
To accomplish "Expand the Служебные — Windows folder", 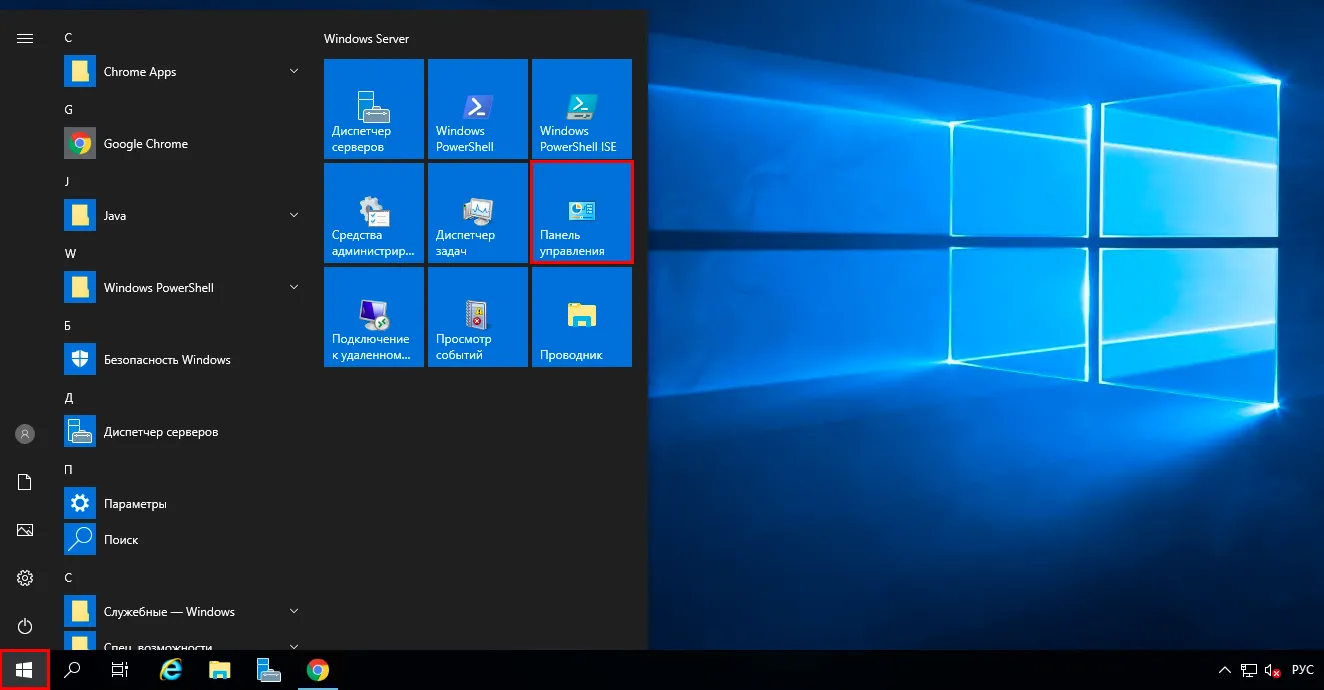I will point(183,612).
